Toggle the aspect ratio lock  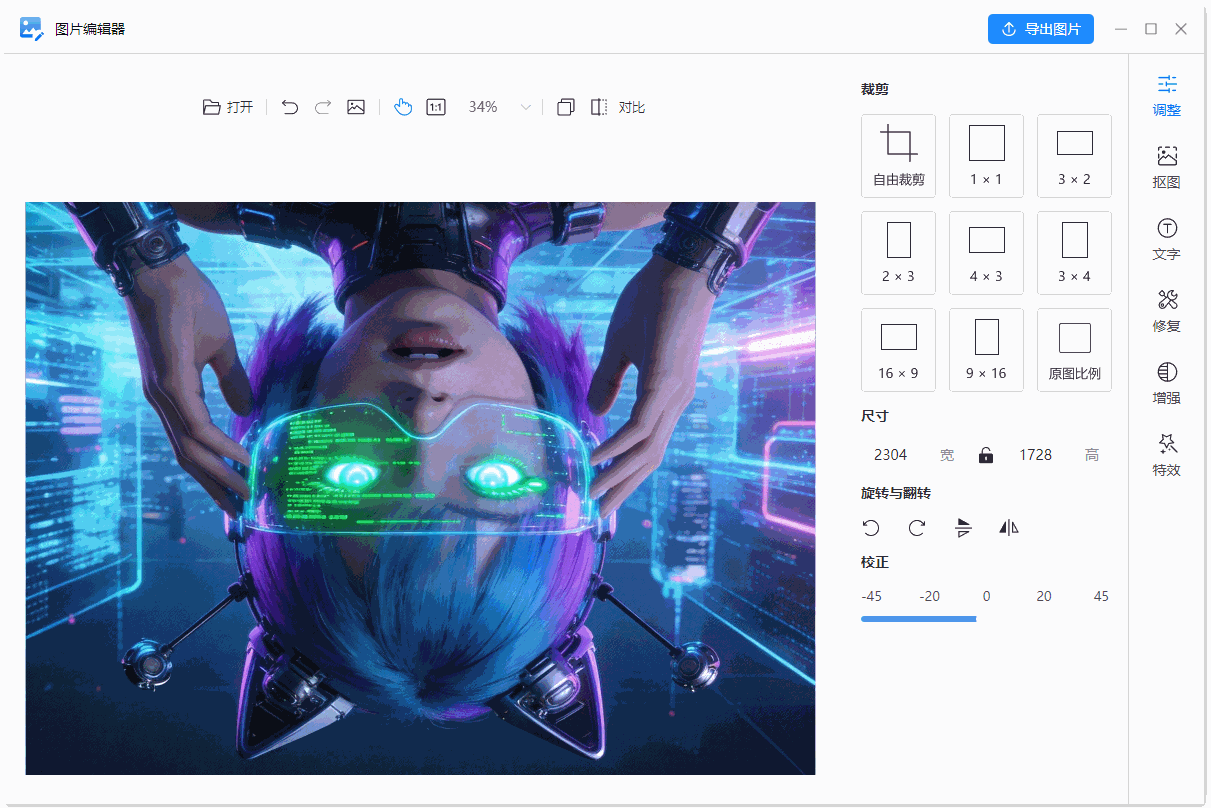click(x=986, y=455)
